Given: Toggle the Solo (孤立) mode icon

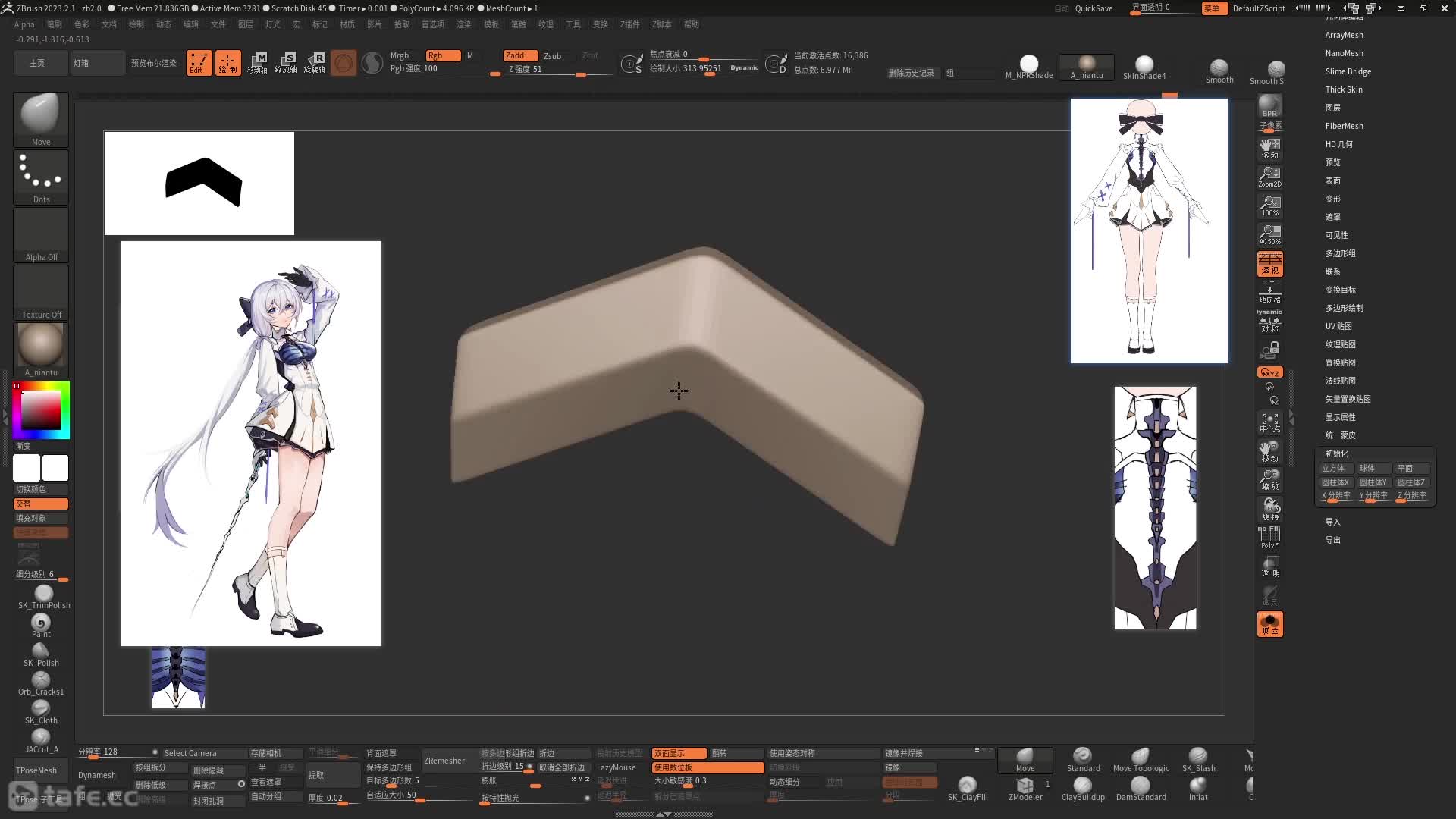Looking at the screenshot, I should (x=1269, y=624).
